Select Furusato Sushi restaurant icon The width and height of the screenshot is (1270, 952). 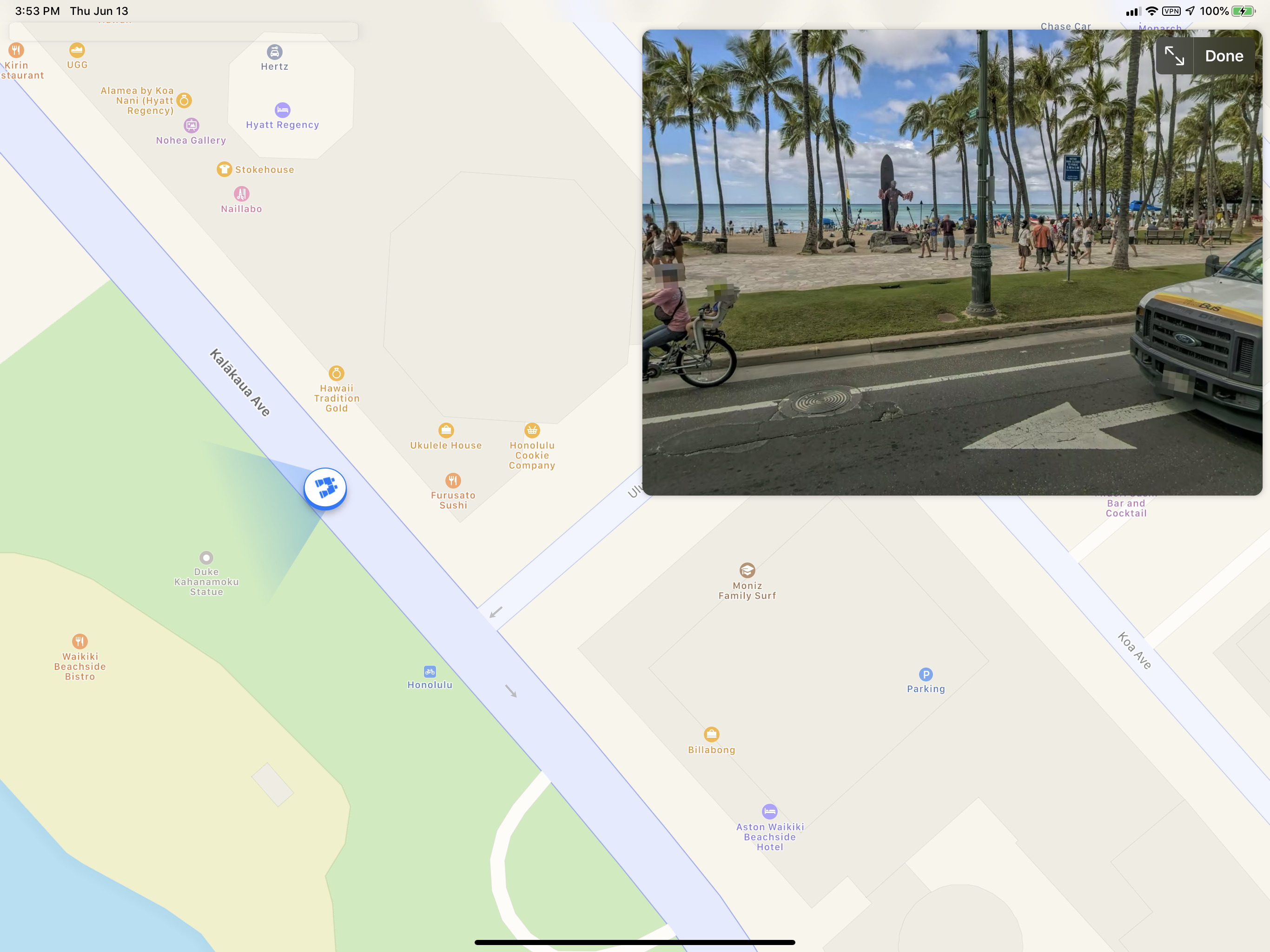(x=453, y=480)
